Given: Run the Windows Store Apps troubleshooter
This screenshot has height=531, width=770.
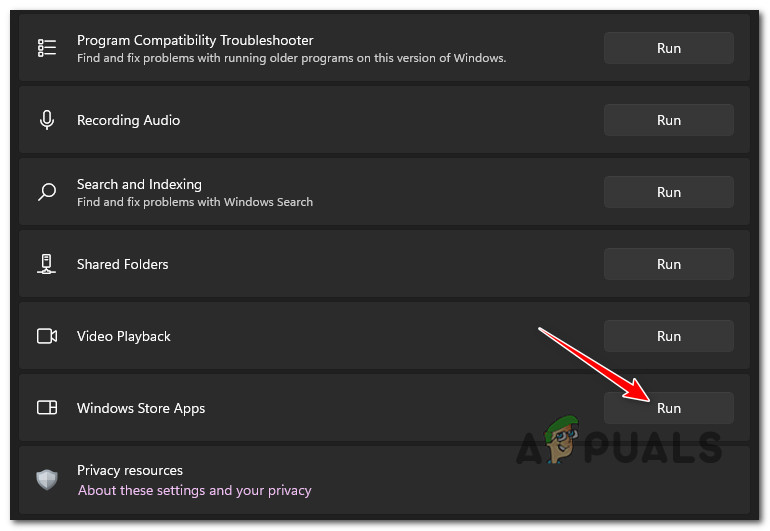Looking at the screenshot, I should click(668, 408).
